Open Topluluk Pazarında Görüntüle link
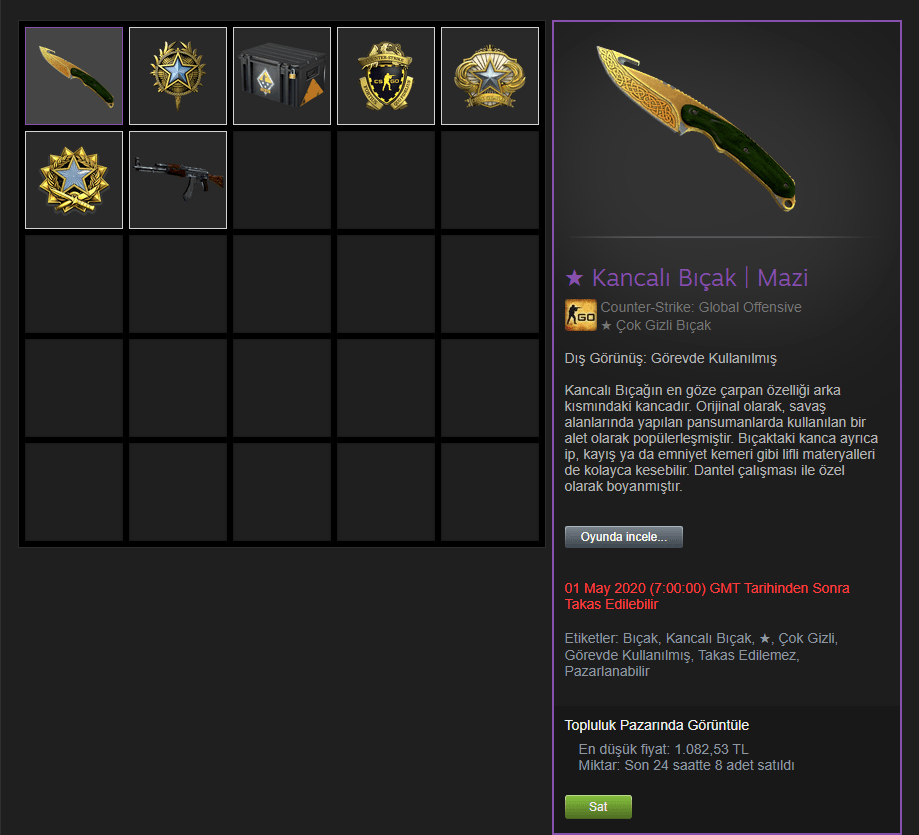 pos(656,725)
